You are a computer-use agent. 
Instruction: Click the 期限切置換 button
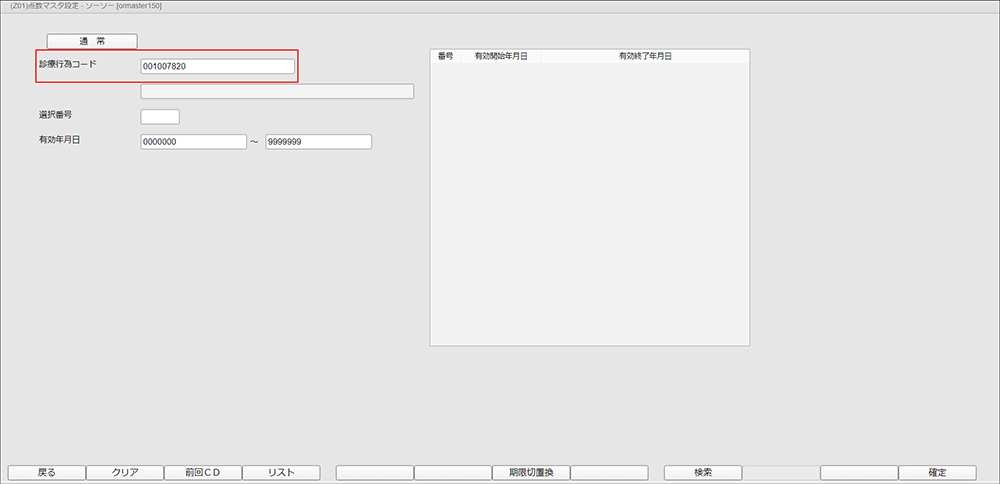click(x=531, y=472)
